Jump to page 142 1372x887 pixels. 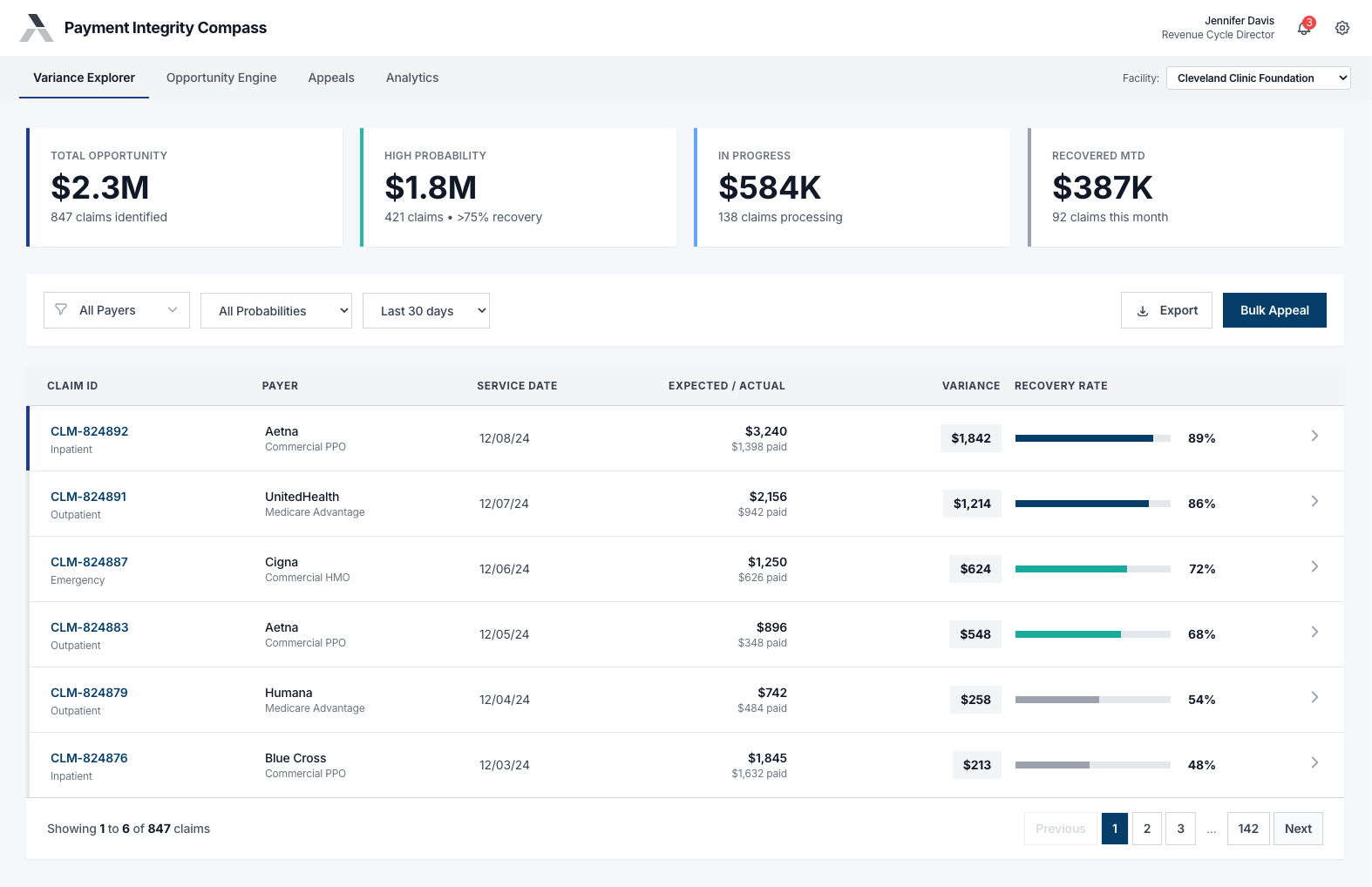tap(1248, 829)
